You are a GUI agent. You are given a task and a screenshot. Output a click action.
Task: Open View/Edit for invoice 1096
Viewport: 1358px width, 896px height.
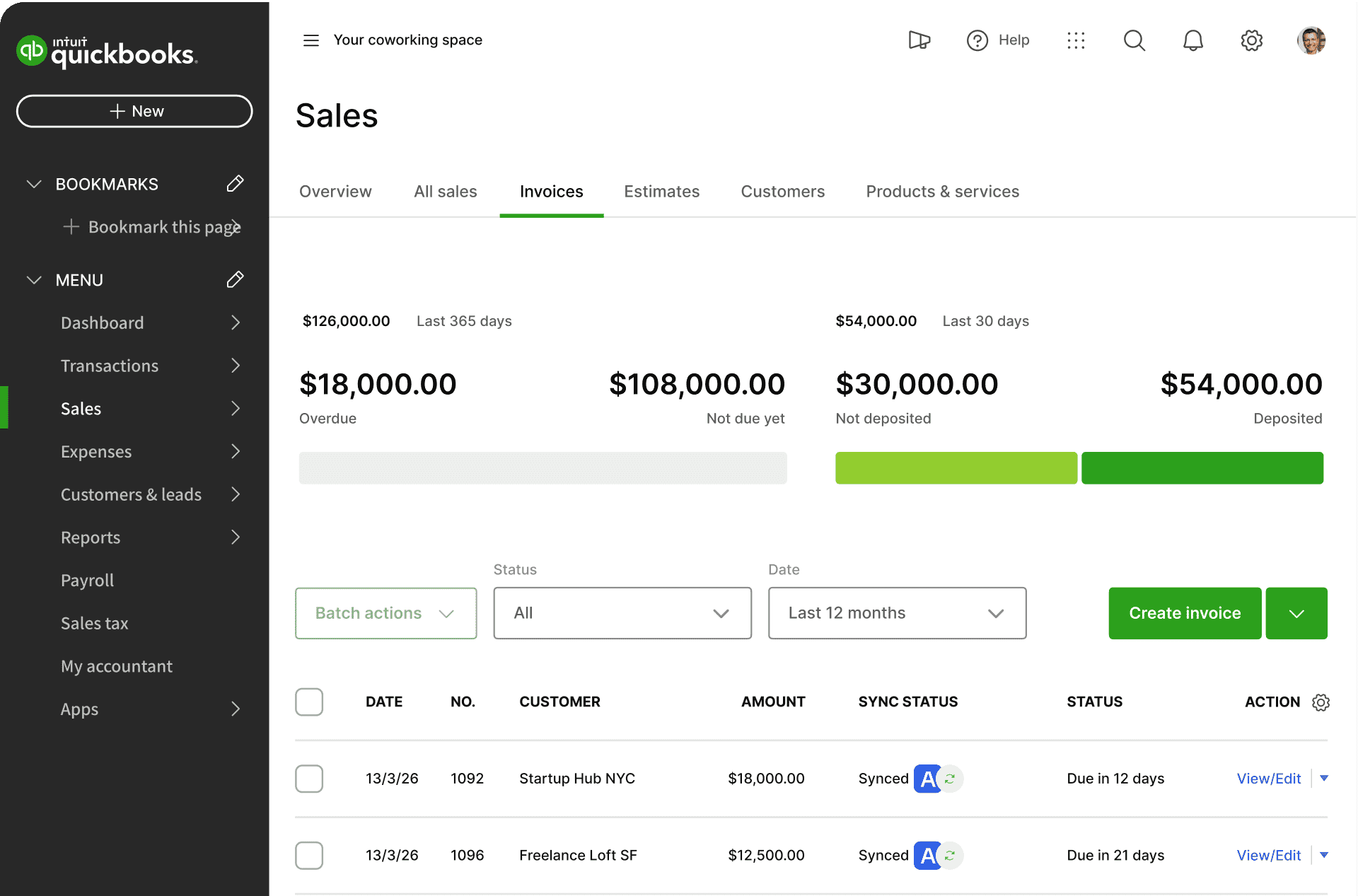(1268, 855)
